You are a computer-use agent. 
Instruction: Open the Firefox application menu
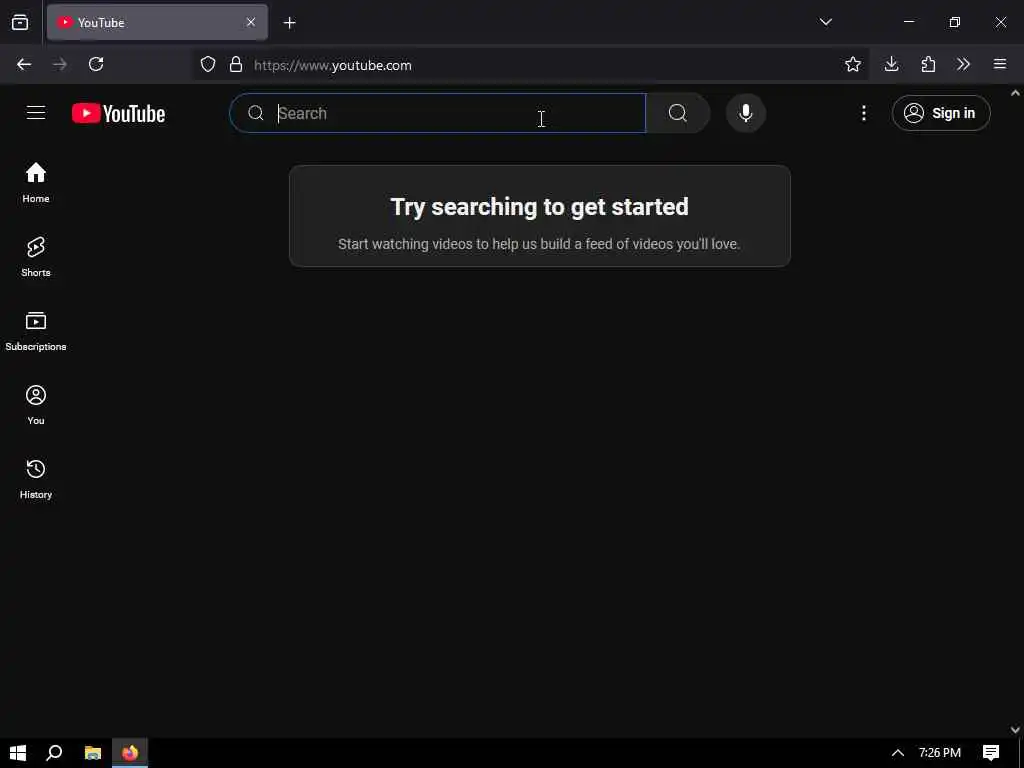(1000, 64)
